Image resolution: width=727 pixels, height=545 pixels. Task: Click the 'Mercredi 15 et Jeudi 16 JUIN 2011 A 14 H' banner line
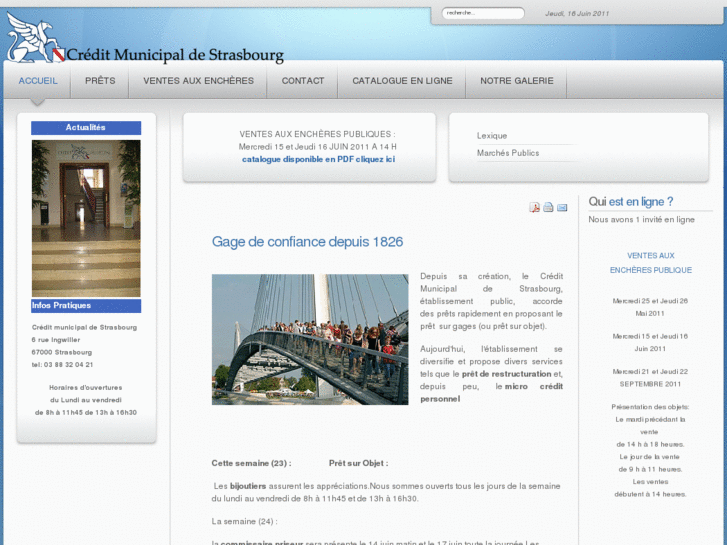[318, 147]
